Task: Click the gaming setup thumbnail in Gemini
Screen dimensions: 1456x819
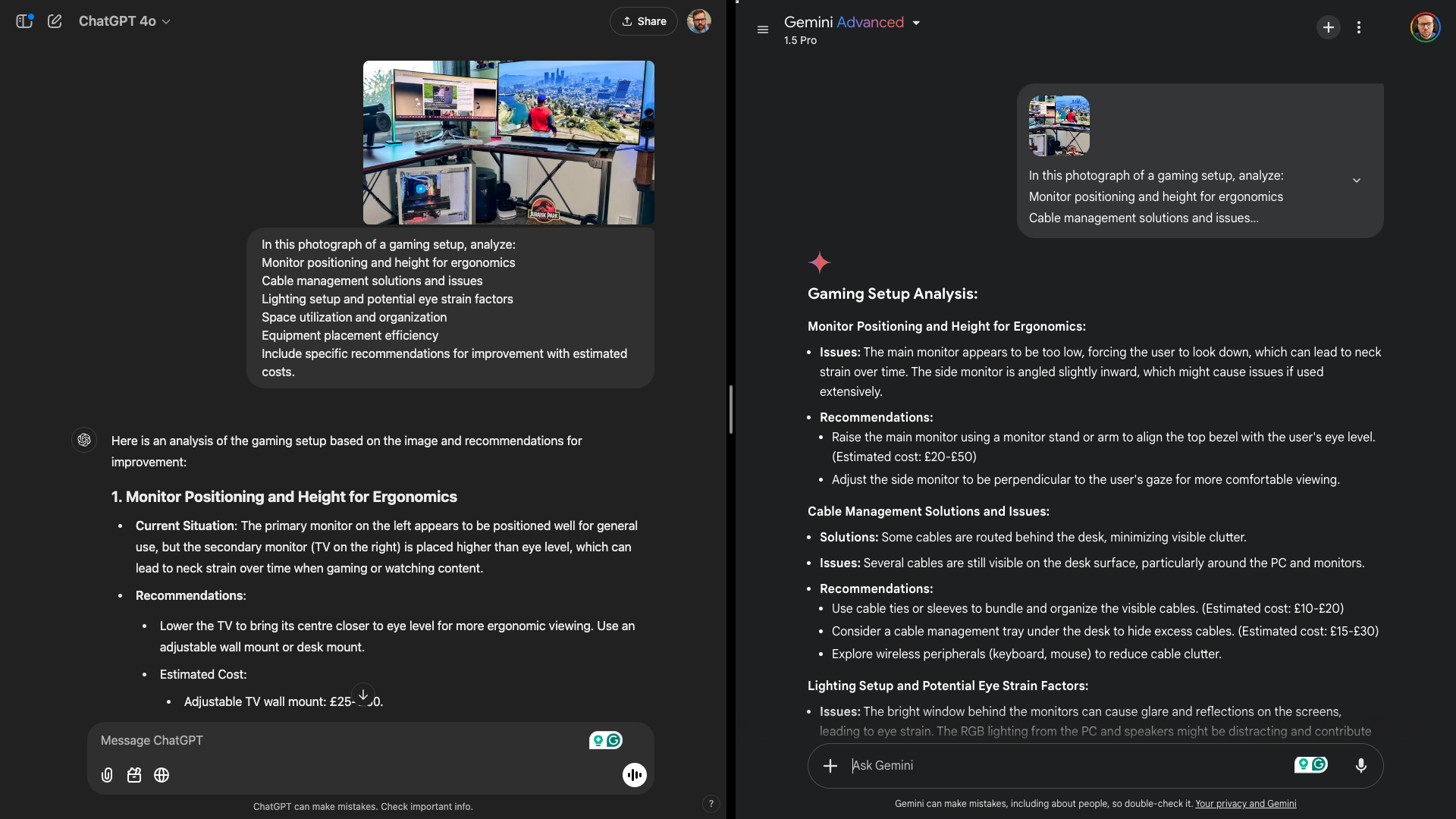Action: pos(1059,125)
